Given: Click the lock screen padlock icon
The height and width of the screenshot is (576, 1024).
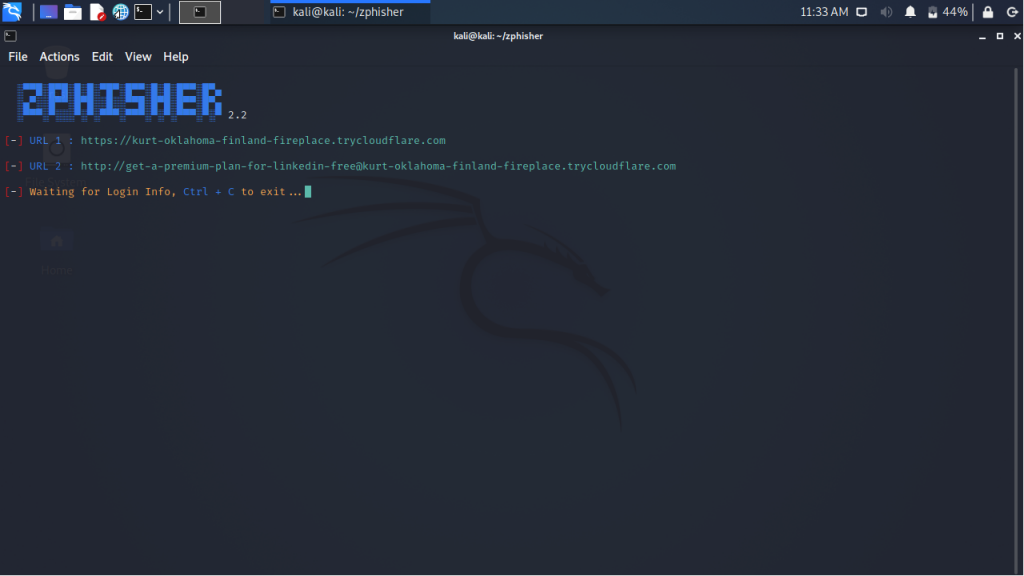Looking at the screenshot, I should (988, 12).
